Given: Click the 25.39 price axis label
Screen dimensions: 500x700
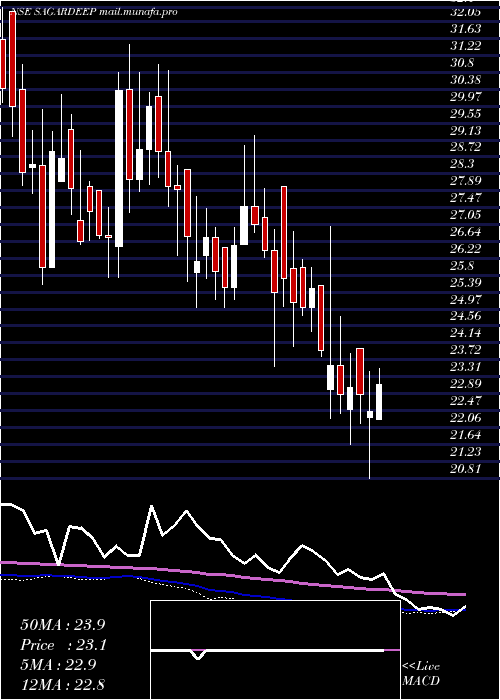Looking at the screenshot, I should click(466, 283).
